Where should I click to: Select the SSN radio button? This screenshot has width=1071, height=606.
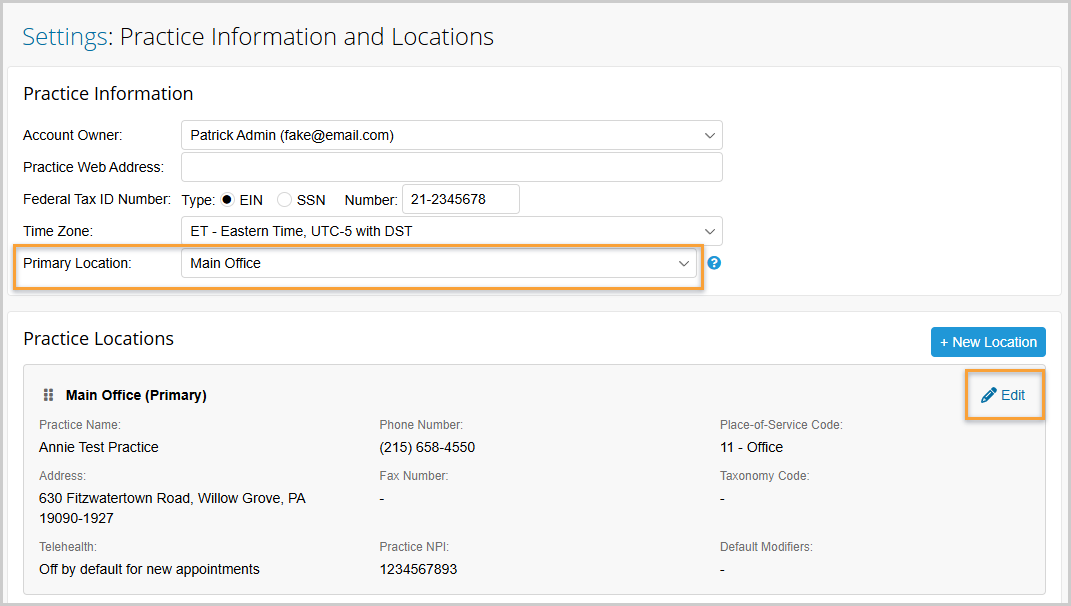coord(284,199)
